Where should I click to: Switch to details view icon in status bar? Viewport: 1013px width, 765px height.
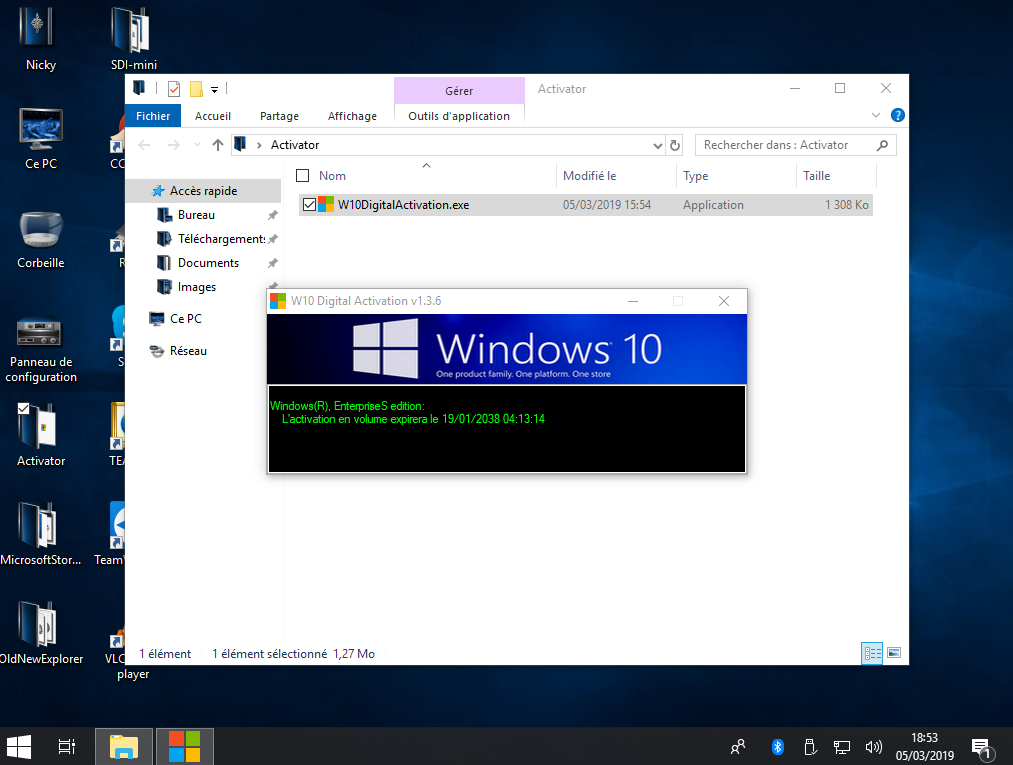coord(872,653)
